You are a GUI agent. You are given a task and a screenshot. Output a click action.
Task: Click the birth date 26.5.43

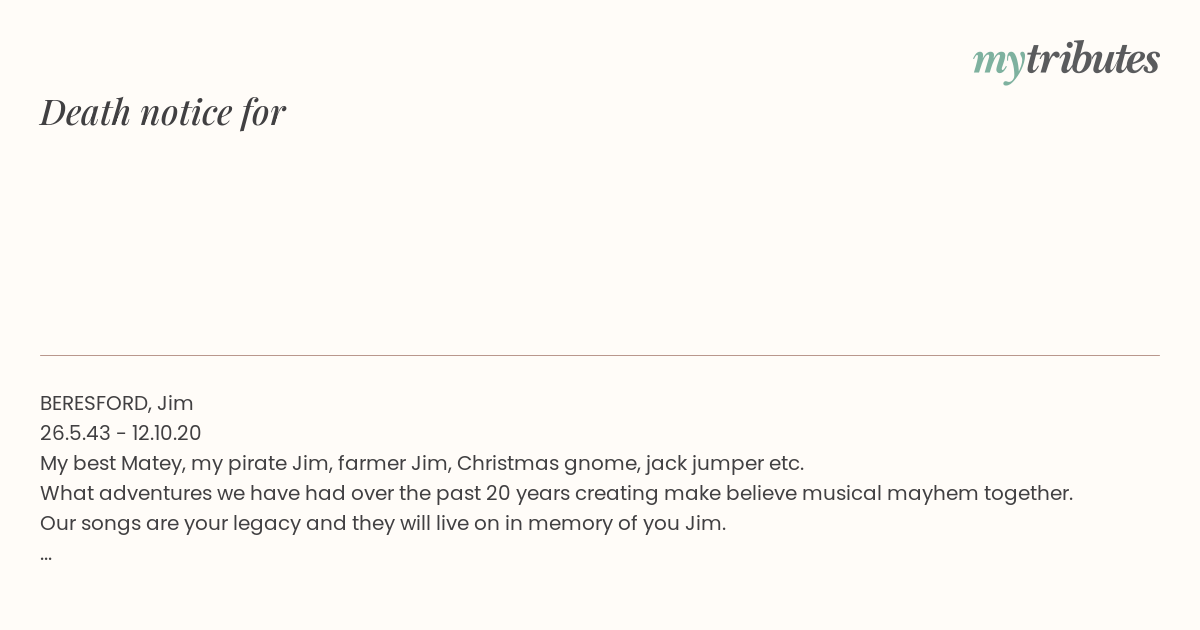76,433
